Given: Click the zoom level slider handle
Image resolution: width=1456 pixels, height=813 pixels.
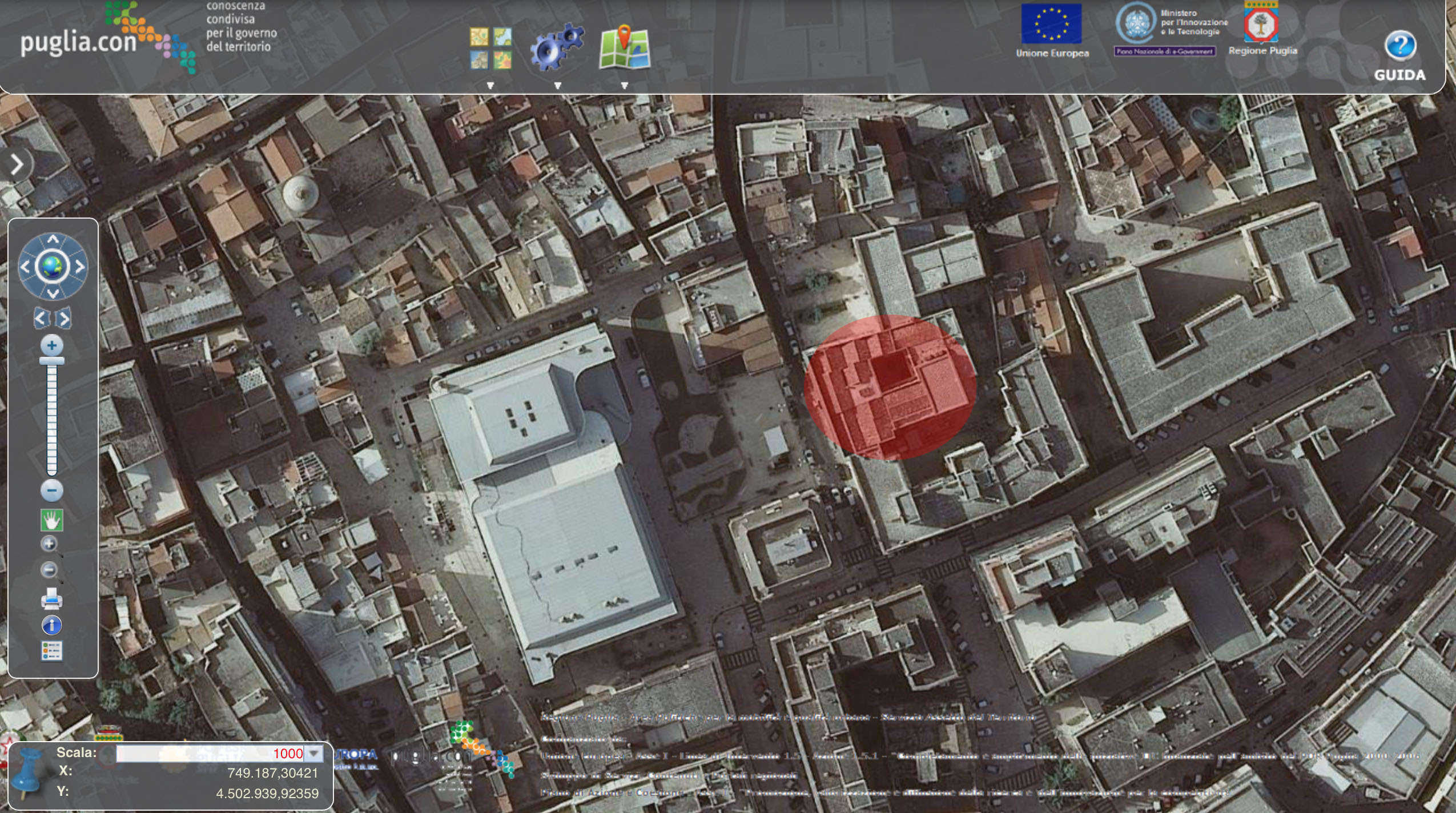Looking at the screenshot, I should (52, 361).
